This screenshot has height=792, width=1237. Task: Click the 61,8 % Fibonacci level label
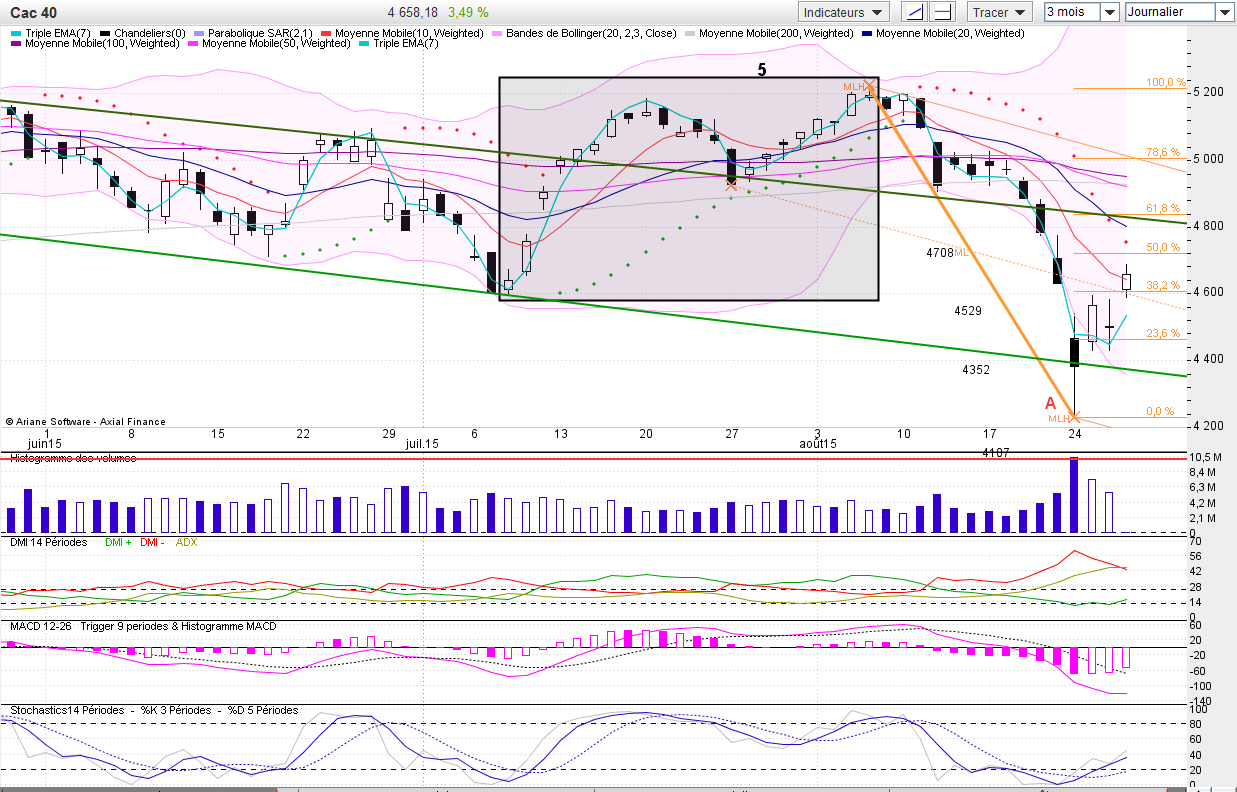1165,208
